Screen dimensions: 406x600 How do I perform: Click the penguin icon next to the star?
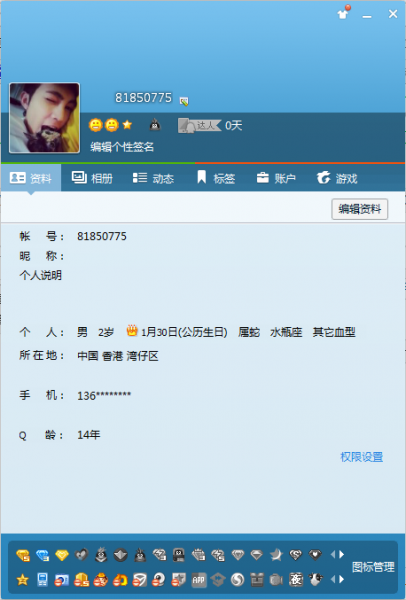click(155, 125)
